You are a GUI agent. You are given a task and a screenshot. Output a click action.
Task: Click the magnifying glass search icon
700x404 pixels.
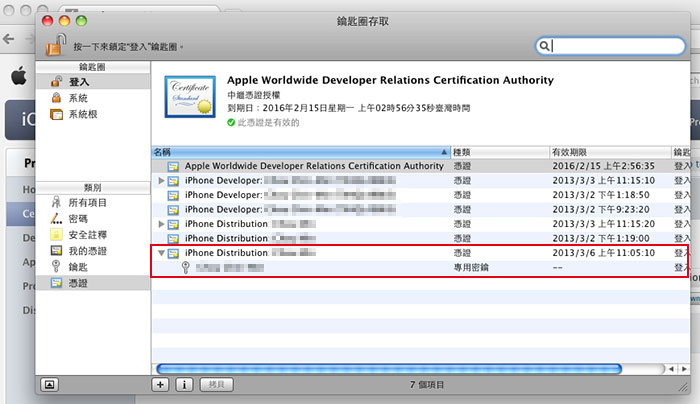pyautogui.click(x=544, y=46)
